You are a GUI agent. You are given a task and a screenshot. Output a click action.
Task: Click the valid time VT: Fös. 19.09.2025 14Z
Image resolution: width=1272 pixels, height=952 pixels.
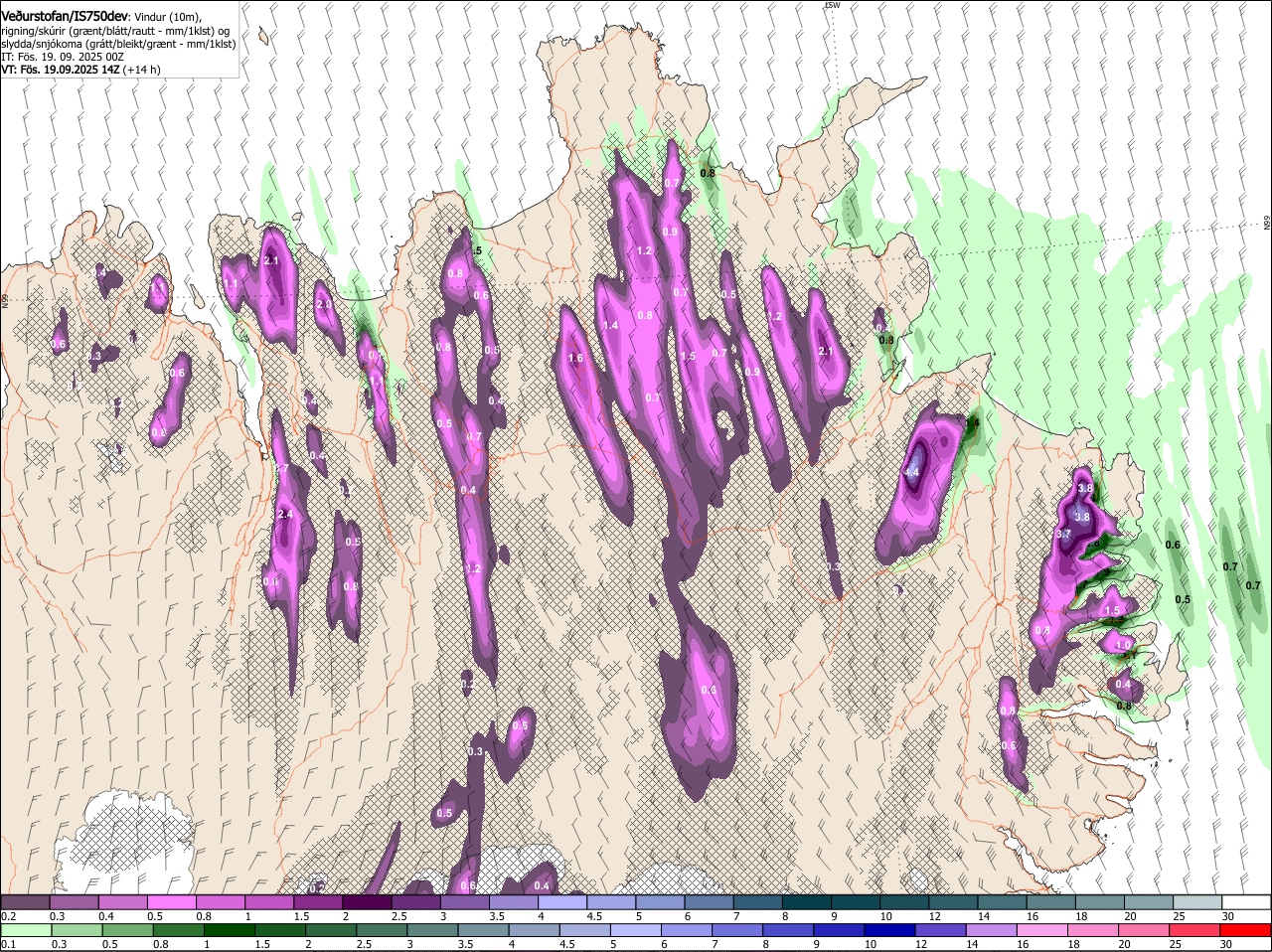pyautogui.click(x=60, y=70)
